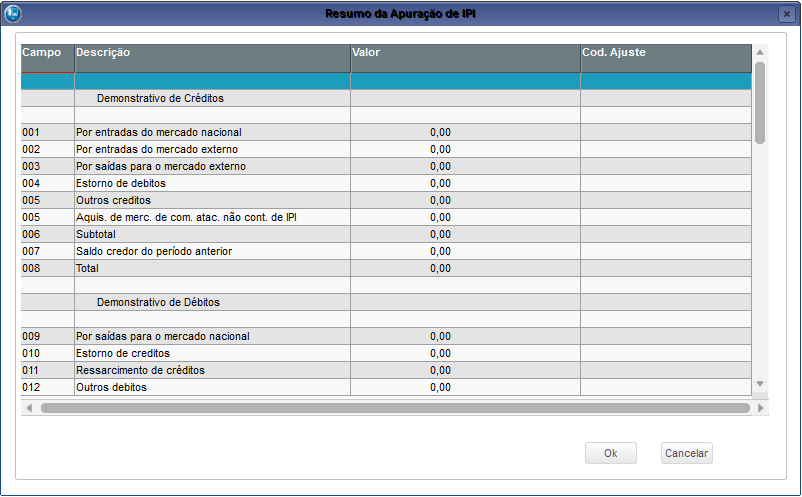Select the 'Subtotal' row
This screenshot has width=802, height=497.
coord(386,234)
